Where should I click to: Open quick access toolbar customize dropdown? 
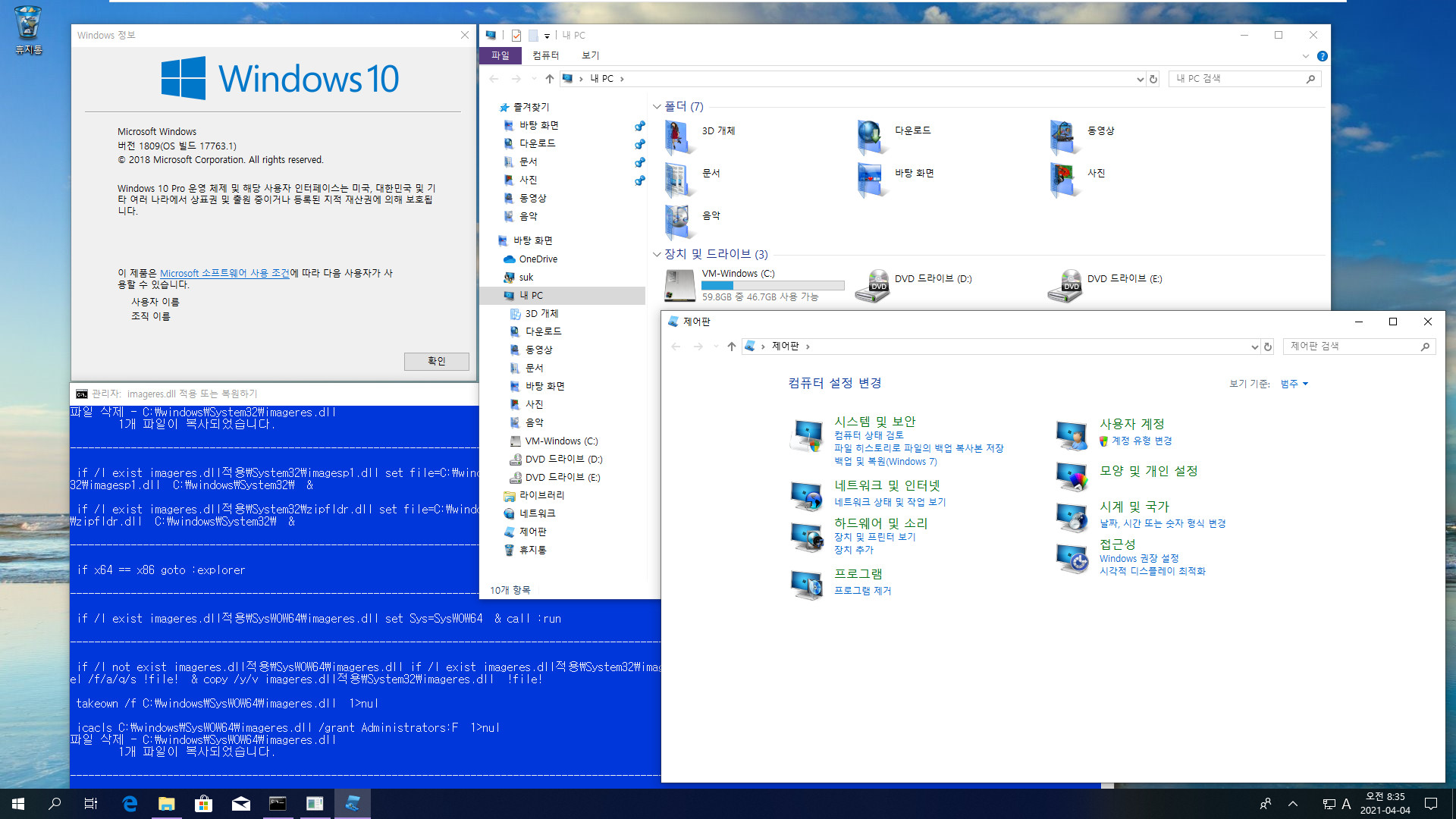click(547, 36)
